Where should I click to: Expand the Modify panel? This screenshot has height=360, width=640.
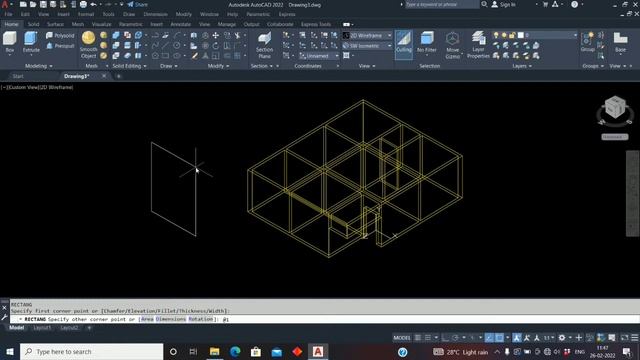click(x=218, y=66)
